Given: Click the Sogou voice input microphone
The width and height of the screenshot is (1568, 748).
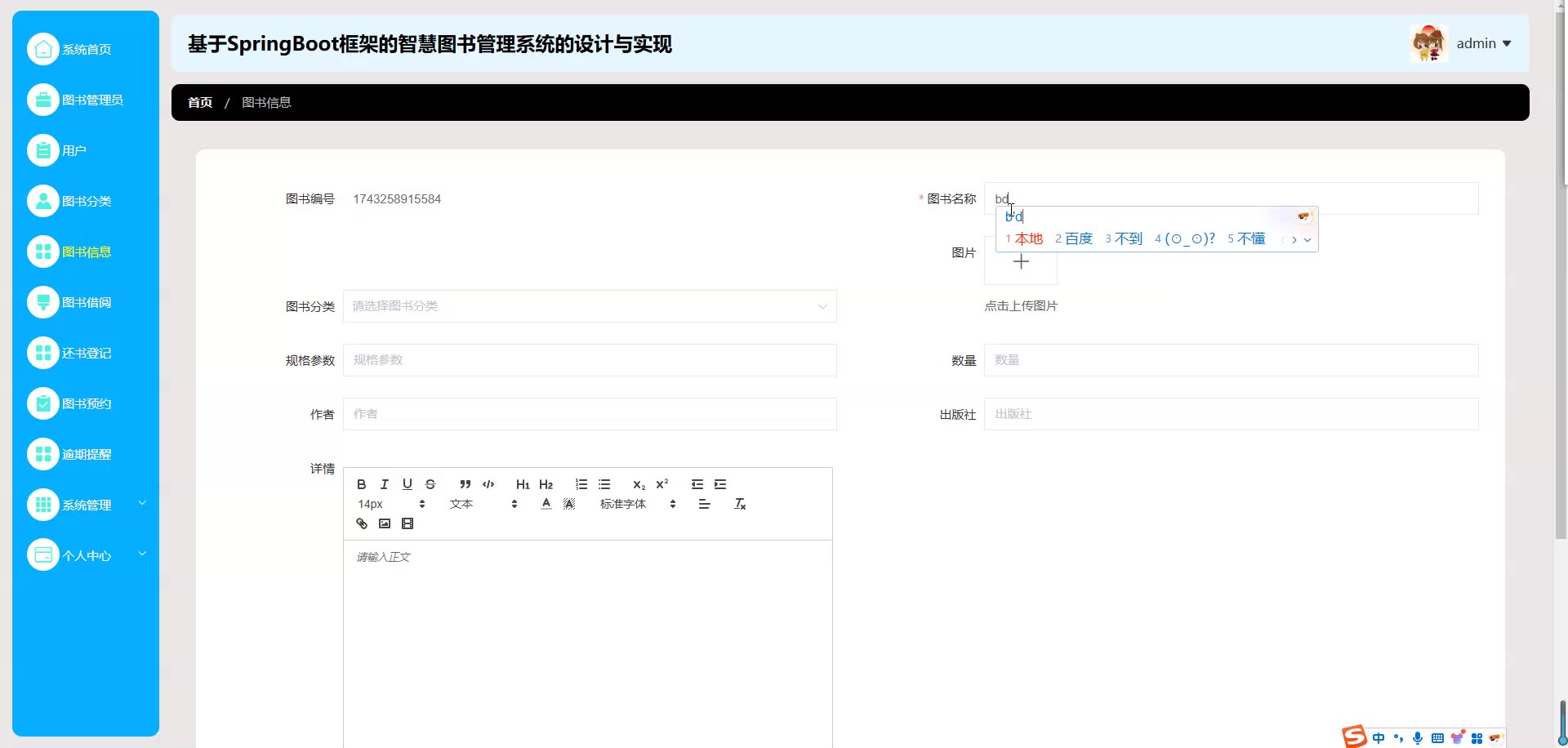Looking at the screenshot, I should [1418, 738].
